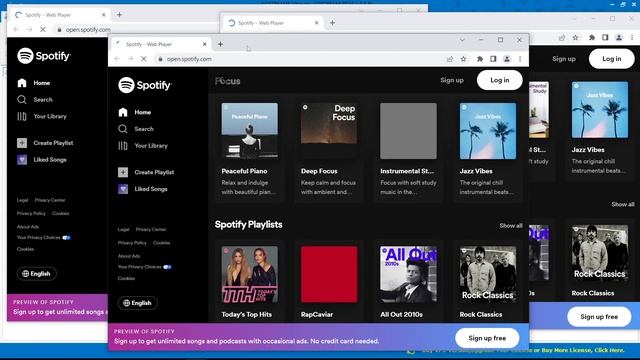
Task: Open the Extensions puzzle icon in the front window
Action: coord(480,59)
